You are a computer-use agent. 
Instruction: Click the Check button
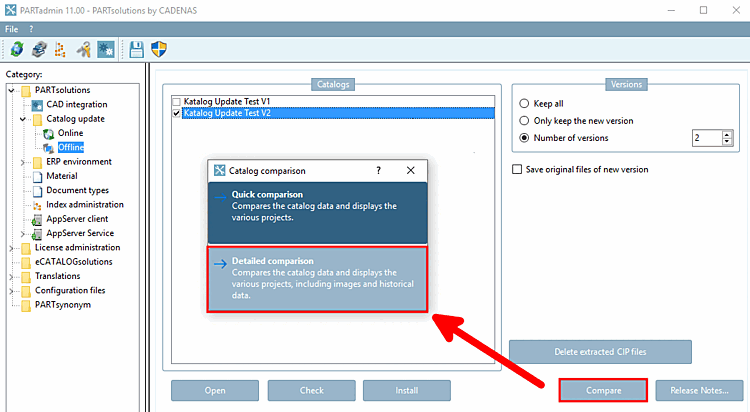tap(311, 390)
